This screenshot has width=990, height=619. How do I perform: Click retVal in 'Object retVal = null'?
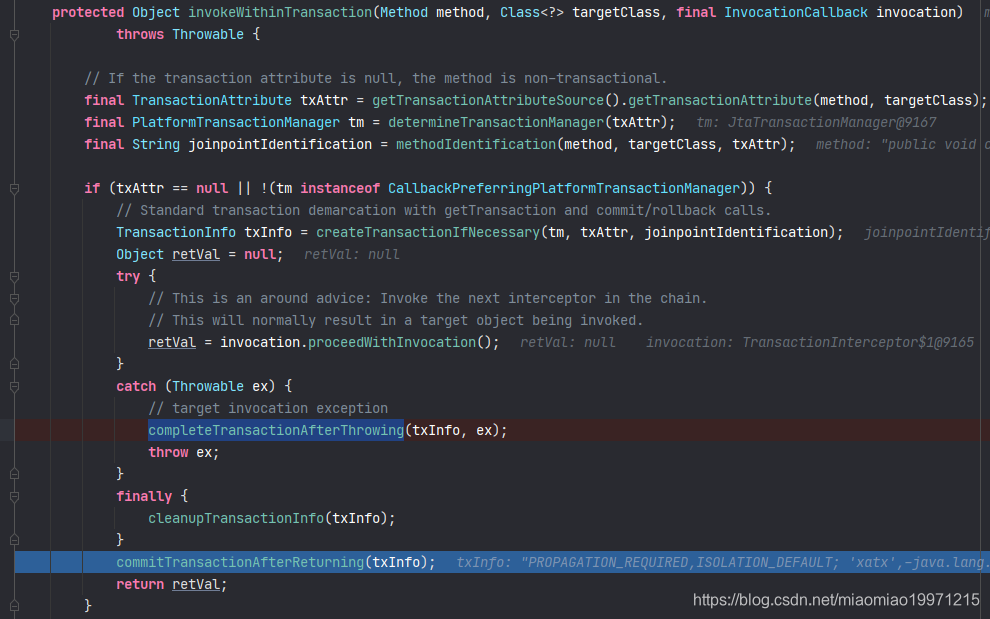click(196, 255)
